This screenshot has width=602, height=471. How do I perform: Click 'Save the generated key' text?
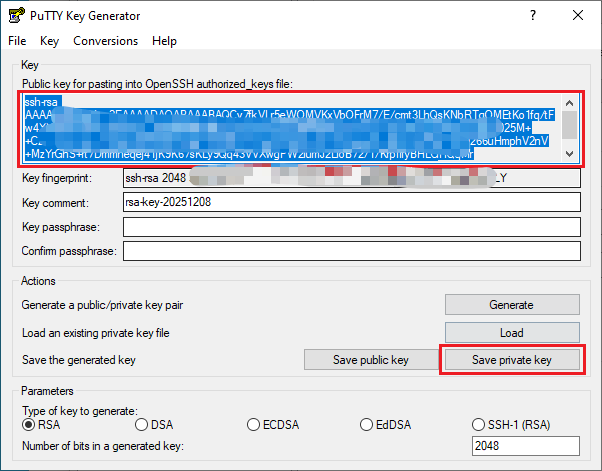coord(79,360)
